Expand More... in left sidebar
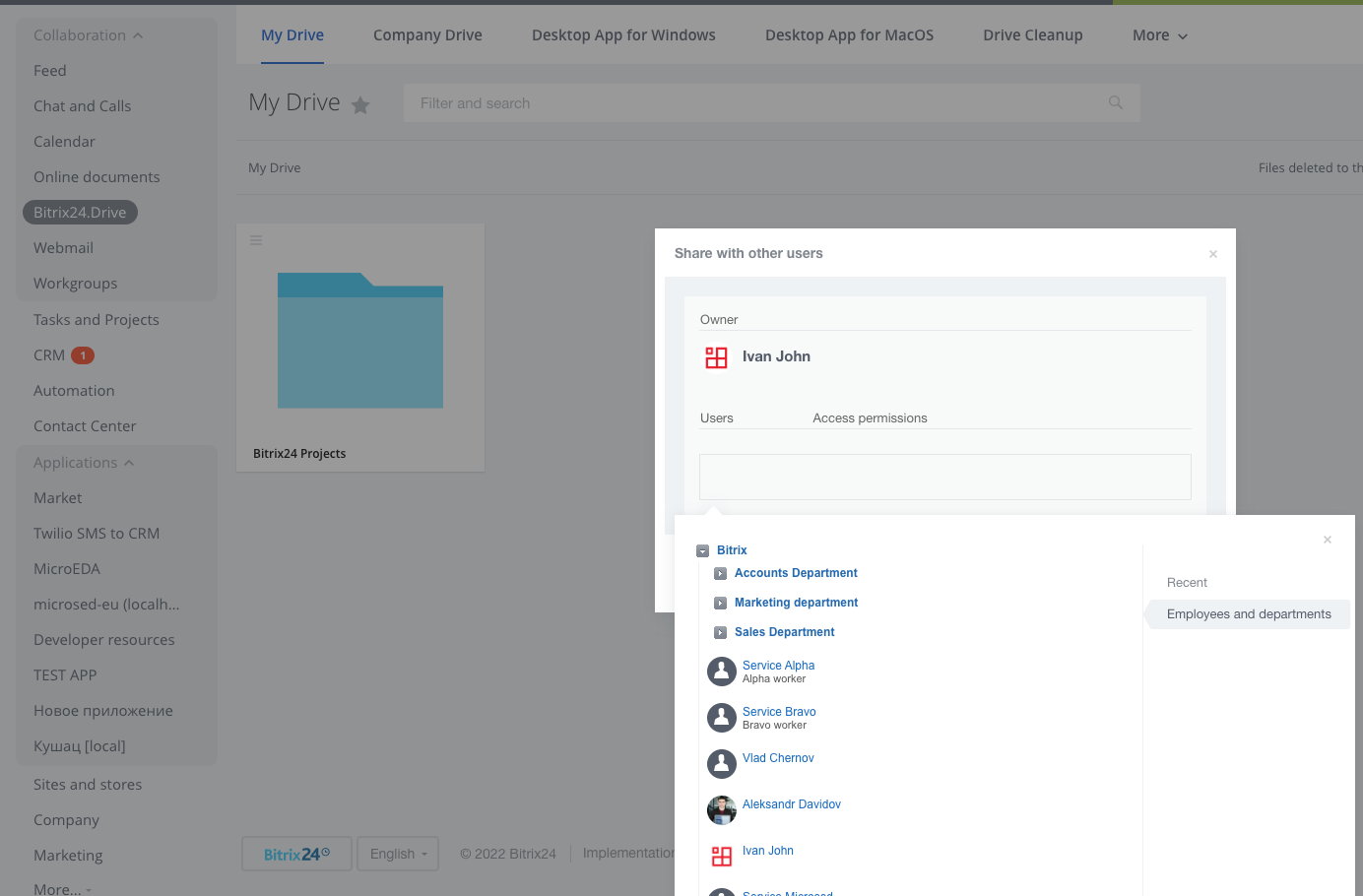Viewport: 1363px width, 896px height. pos(62,889)
